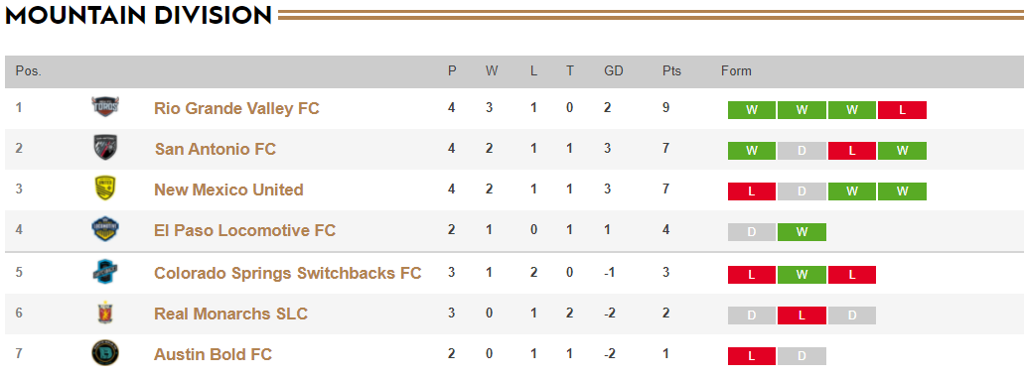The height and width of the screenshot is (378, 1024).
Task: Select the New Mexico United yellow shield logo
Action: (105, 189)
